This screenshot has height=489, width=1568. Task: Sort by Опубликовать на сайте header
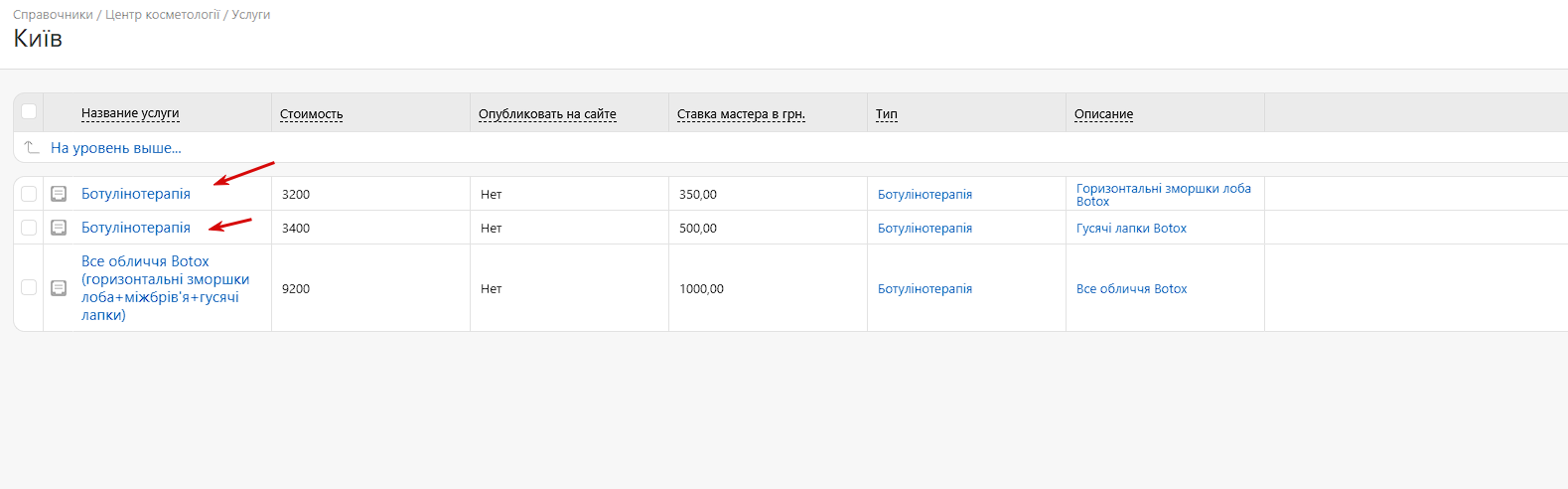click(547, 114)
